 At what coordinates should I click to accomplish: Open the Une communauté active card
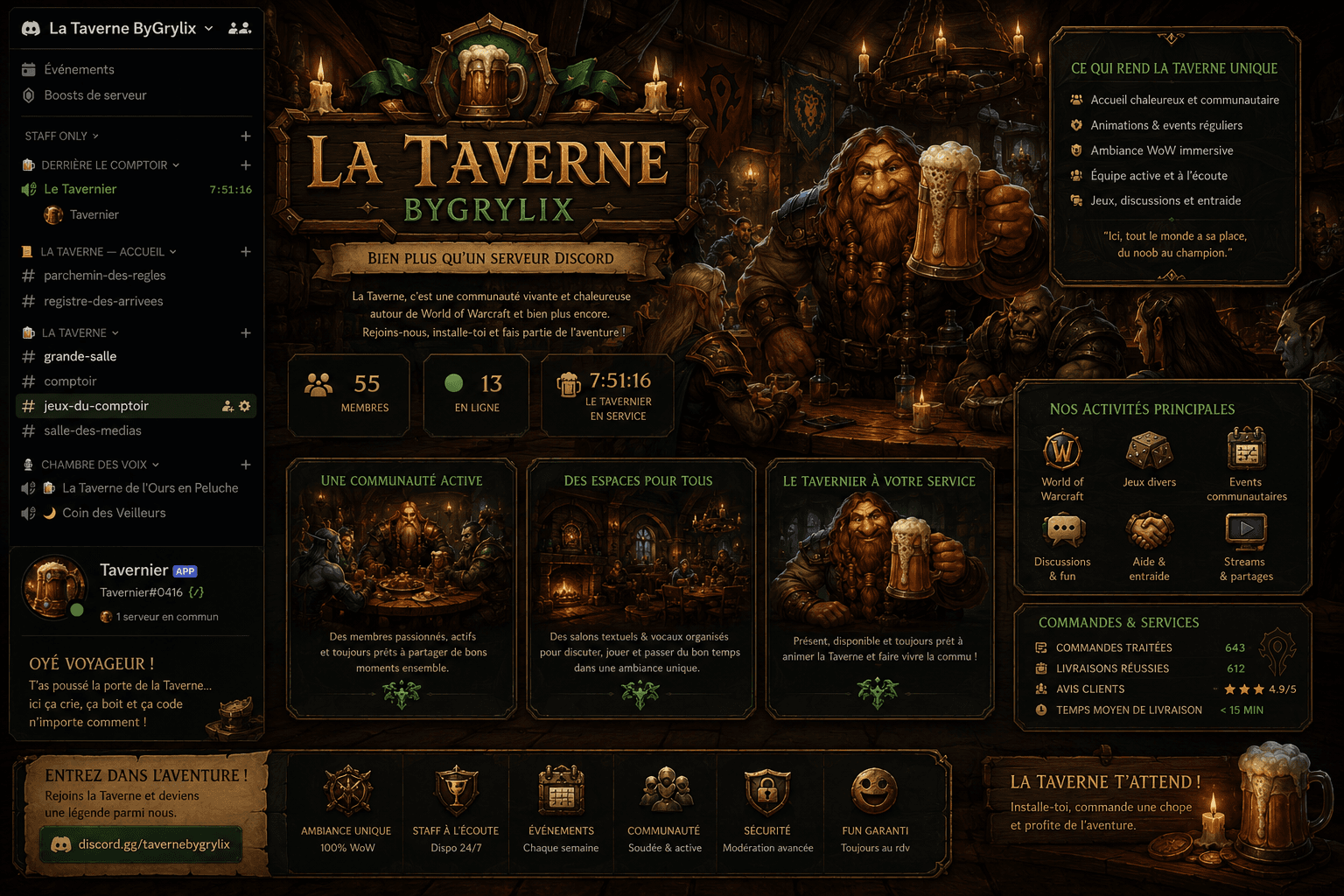tap(402, 589)
